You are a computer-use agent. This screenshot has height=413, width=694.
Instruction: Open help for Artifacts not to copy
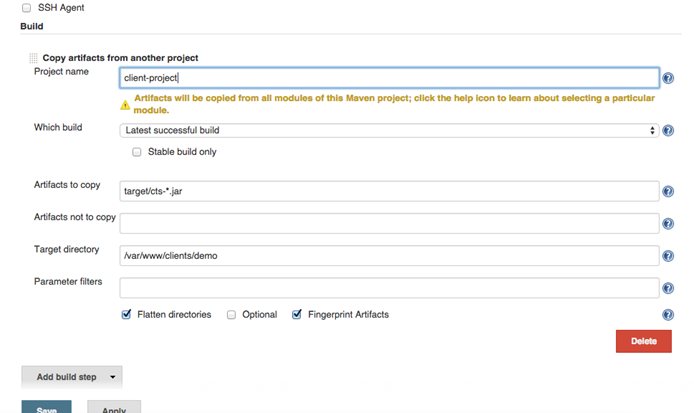pyautogui.click(x=667, y=224)
